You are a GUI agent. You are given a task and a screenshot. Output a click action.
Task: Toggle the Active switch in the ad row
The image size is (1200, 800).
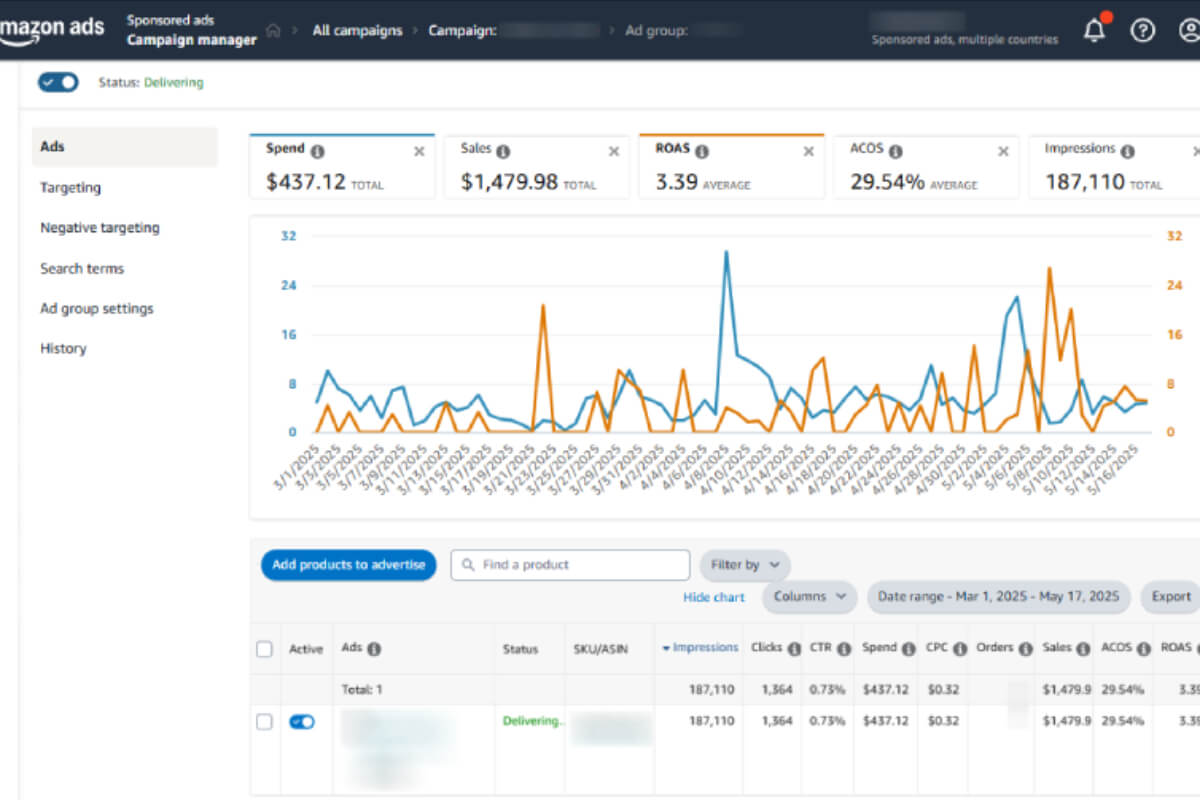click(x=301, y=722)
